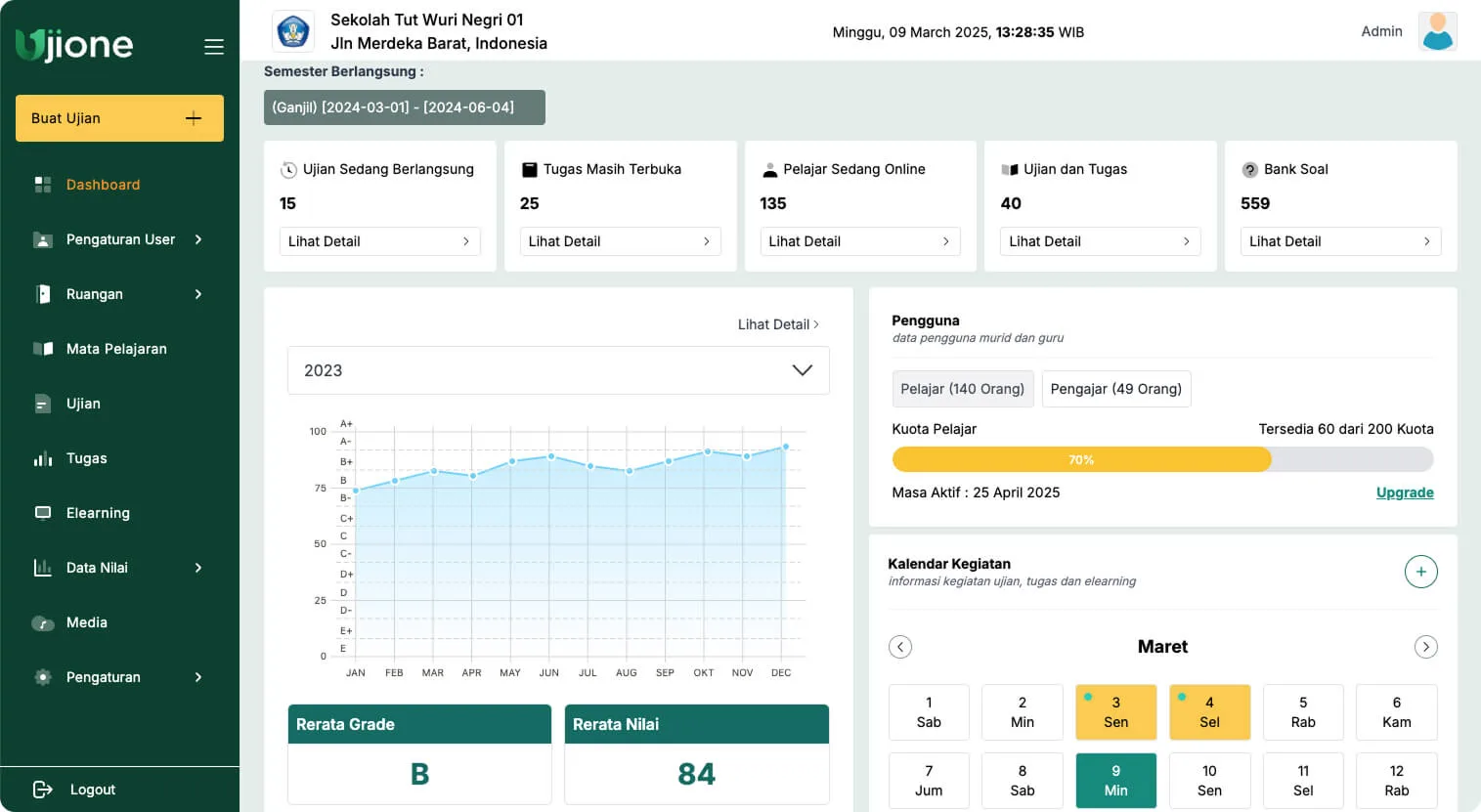Screen dimensions: 1481x812
Task: Click the Ruangan door icon
Action: tap(43, 294)
